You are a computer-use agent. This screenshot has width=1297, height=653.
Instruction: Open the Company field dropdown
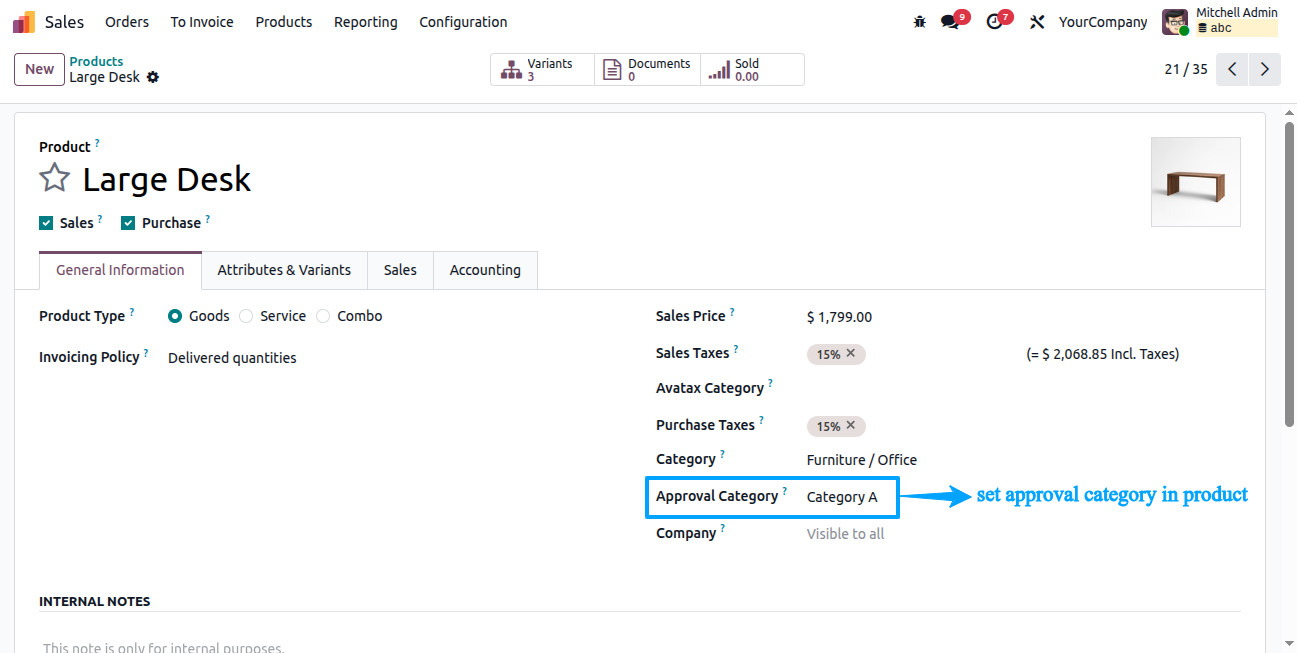point(1023,534)
